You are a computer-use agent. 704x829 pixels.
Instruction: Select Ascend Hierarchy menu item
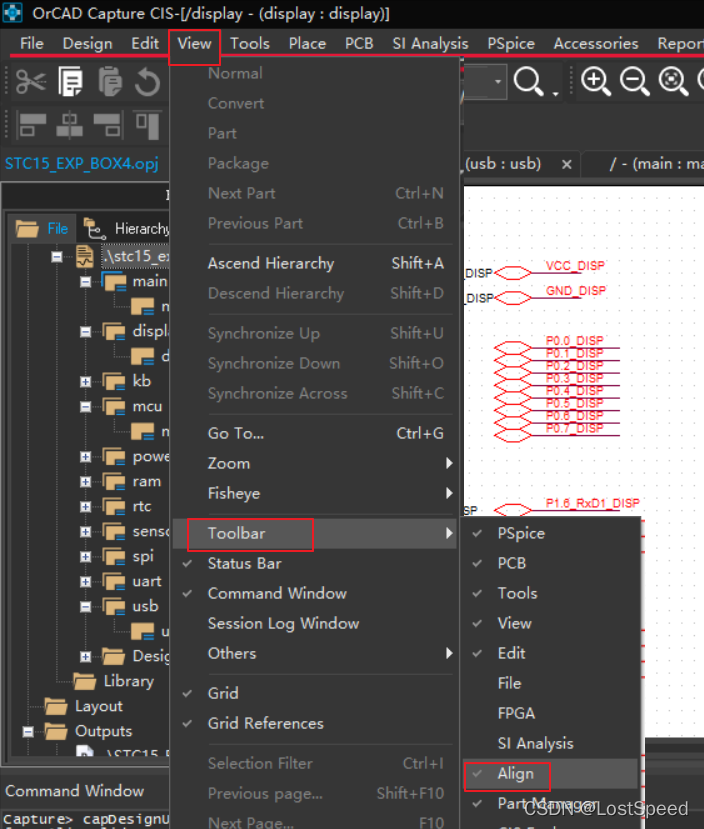(x=270, y=263)
